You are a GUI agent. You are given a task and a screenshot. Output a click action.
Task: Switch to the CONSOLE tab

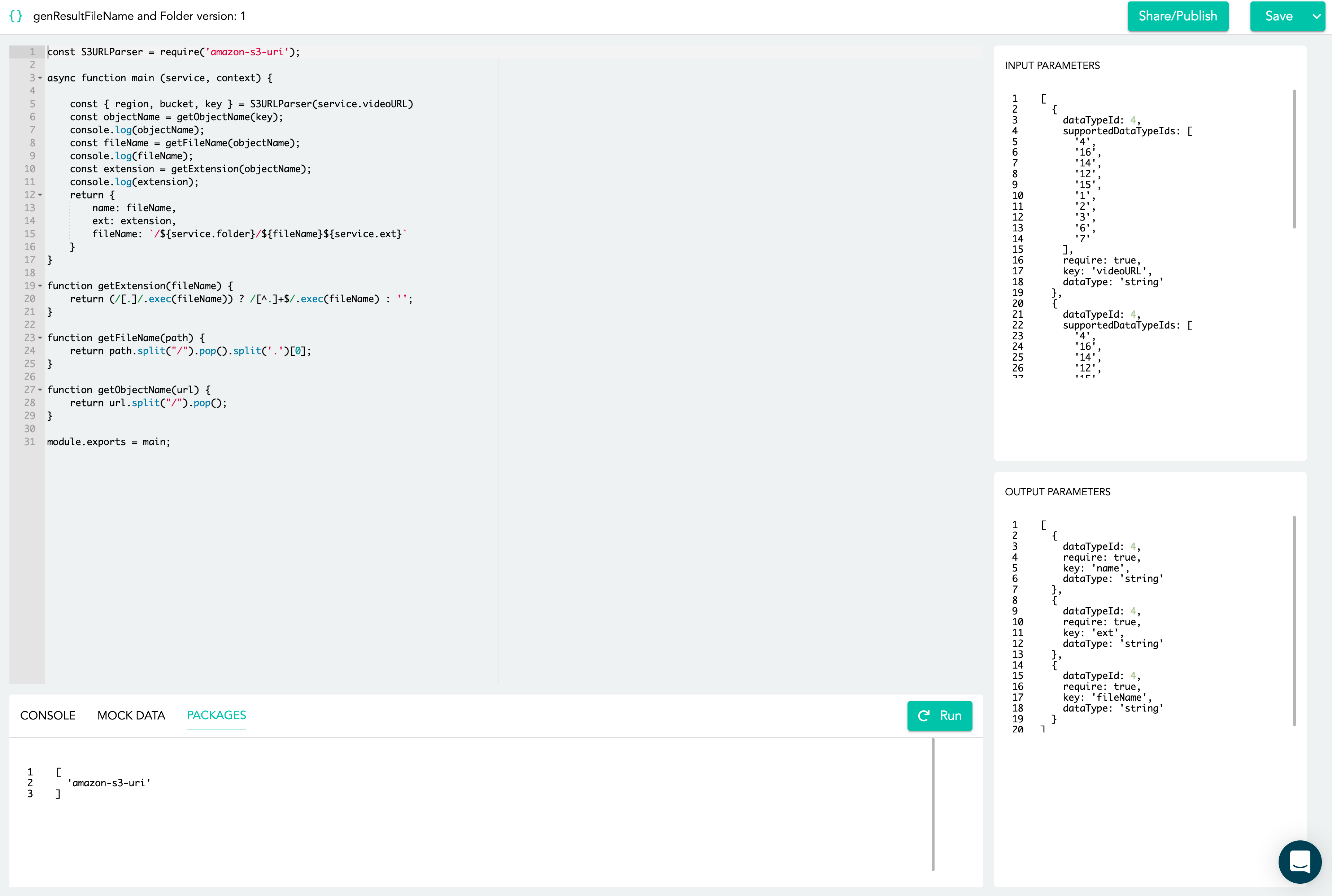tap(47, 716)
